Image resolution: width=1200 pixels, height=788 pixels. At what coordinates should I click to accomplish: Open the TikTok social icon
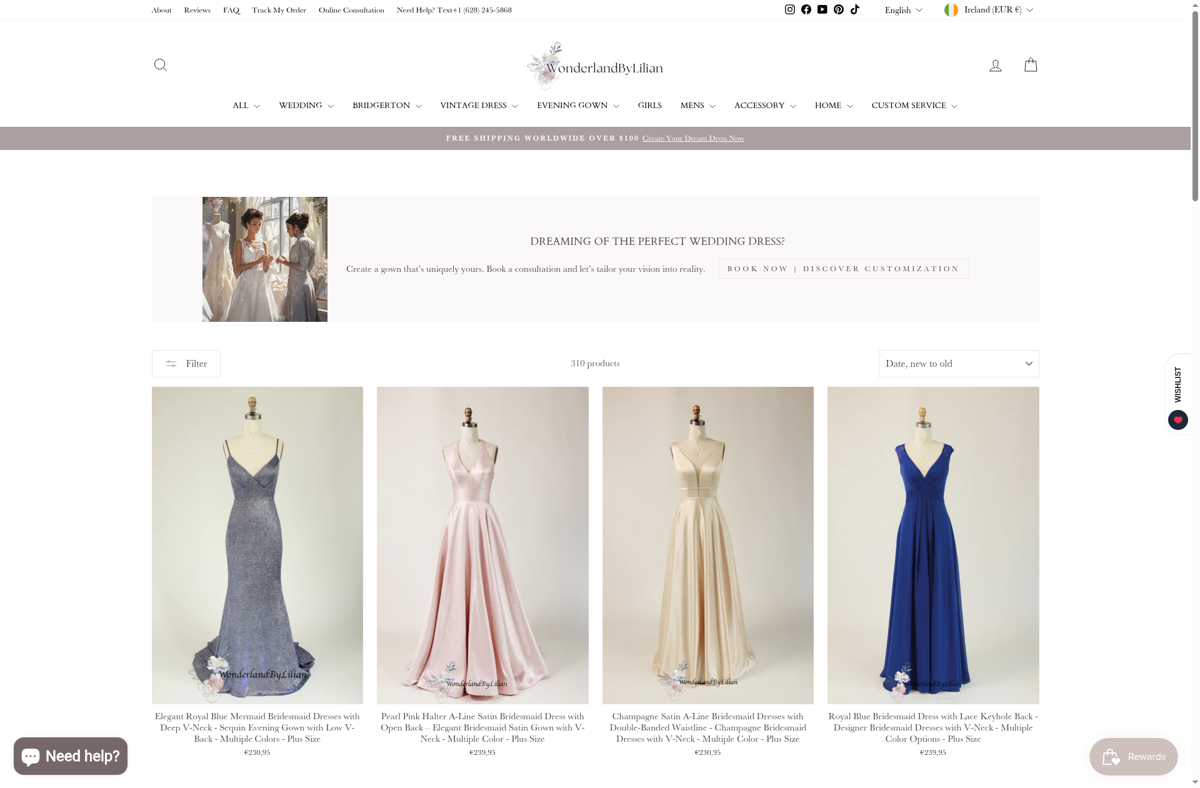point(855,9)
